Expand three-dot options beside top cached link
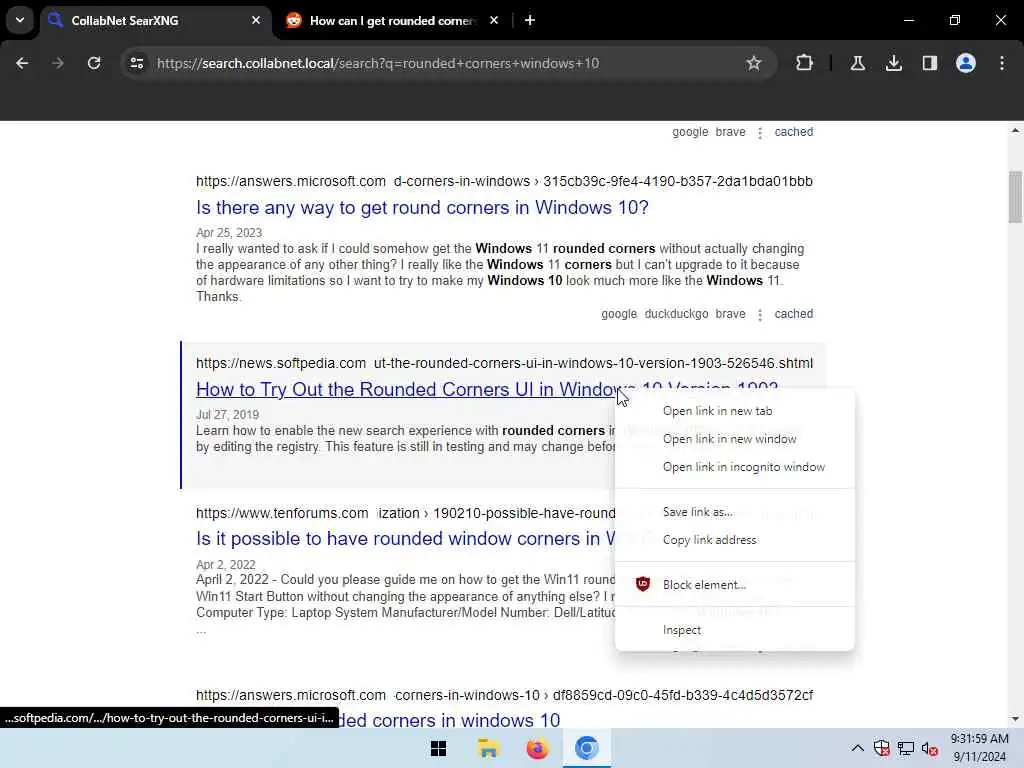This screenshot has width=1024, height=768. (760, 133)
